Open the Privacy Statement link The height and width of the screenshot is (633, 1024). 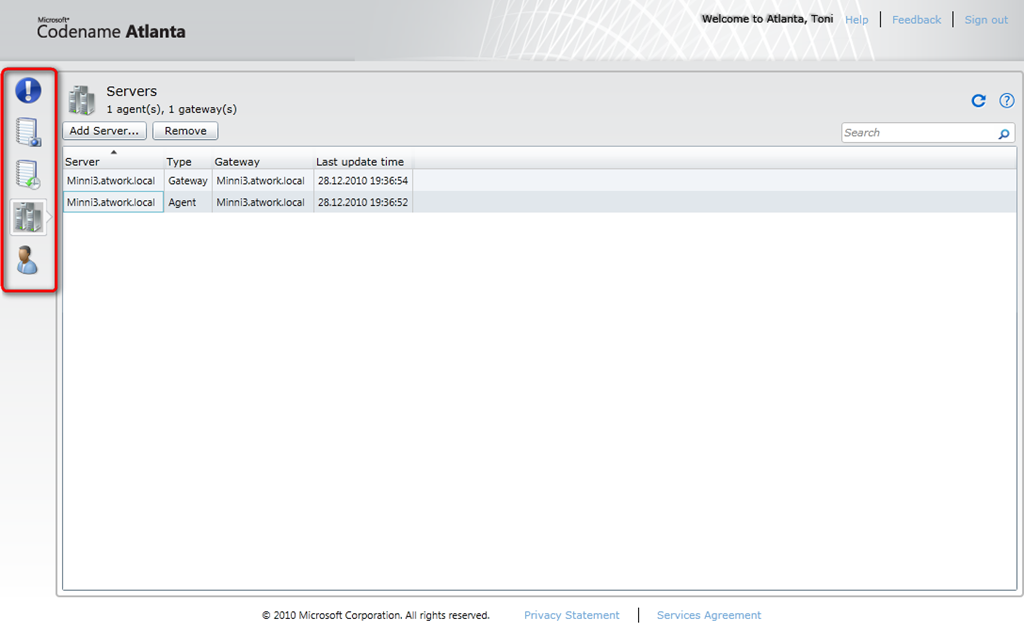571,615
